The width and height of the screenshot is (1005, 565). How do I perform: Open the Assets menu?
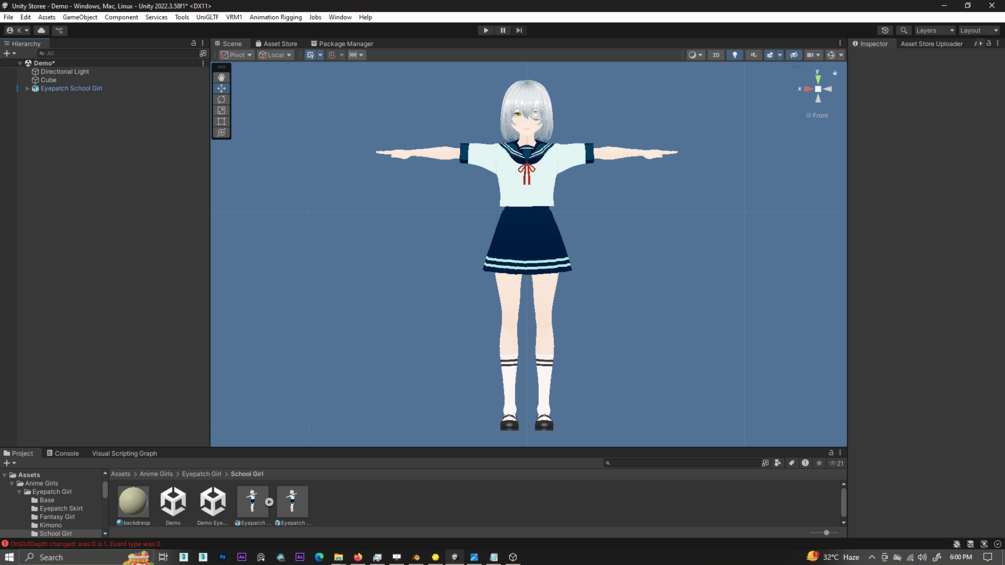tap(46, 17)
